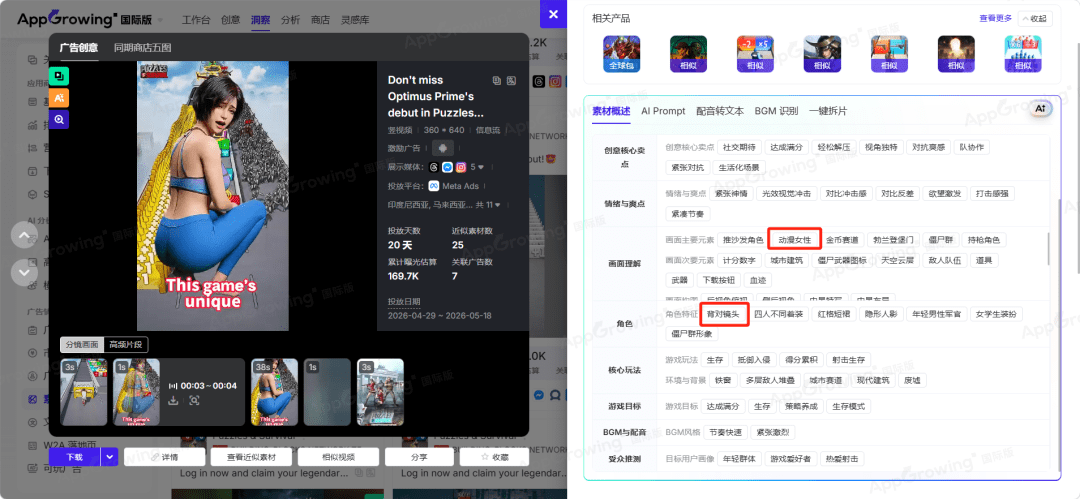
Task: Click the 下载 button
Action: 74,456
